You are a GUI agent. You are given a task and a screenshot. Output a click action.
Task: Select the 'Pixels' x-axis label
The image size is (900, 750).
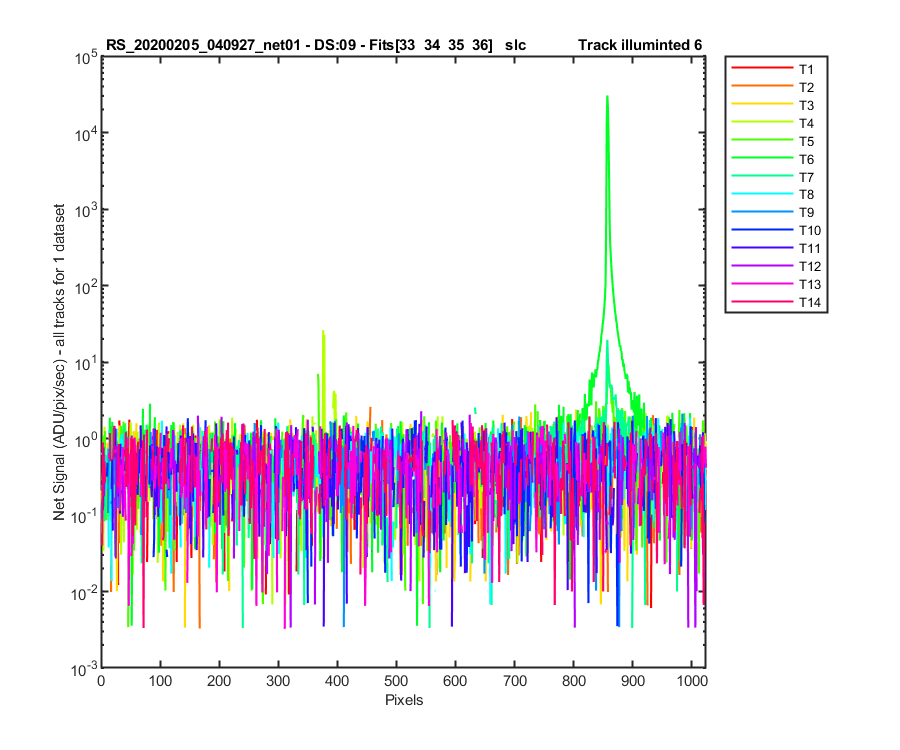click(x=404, y=700)
